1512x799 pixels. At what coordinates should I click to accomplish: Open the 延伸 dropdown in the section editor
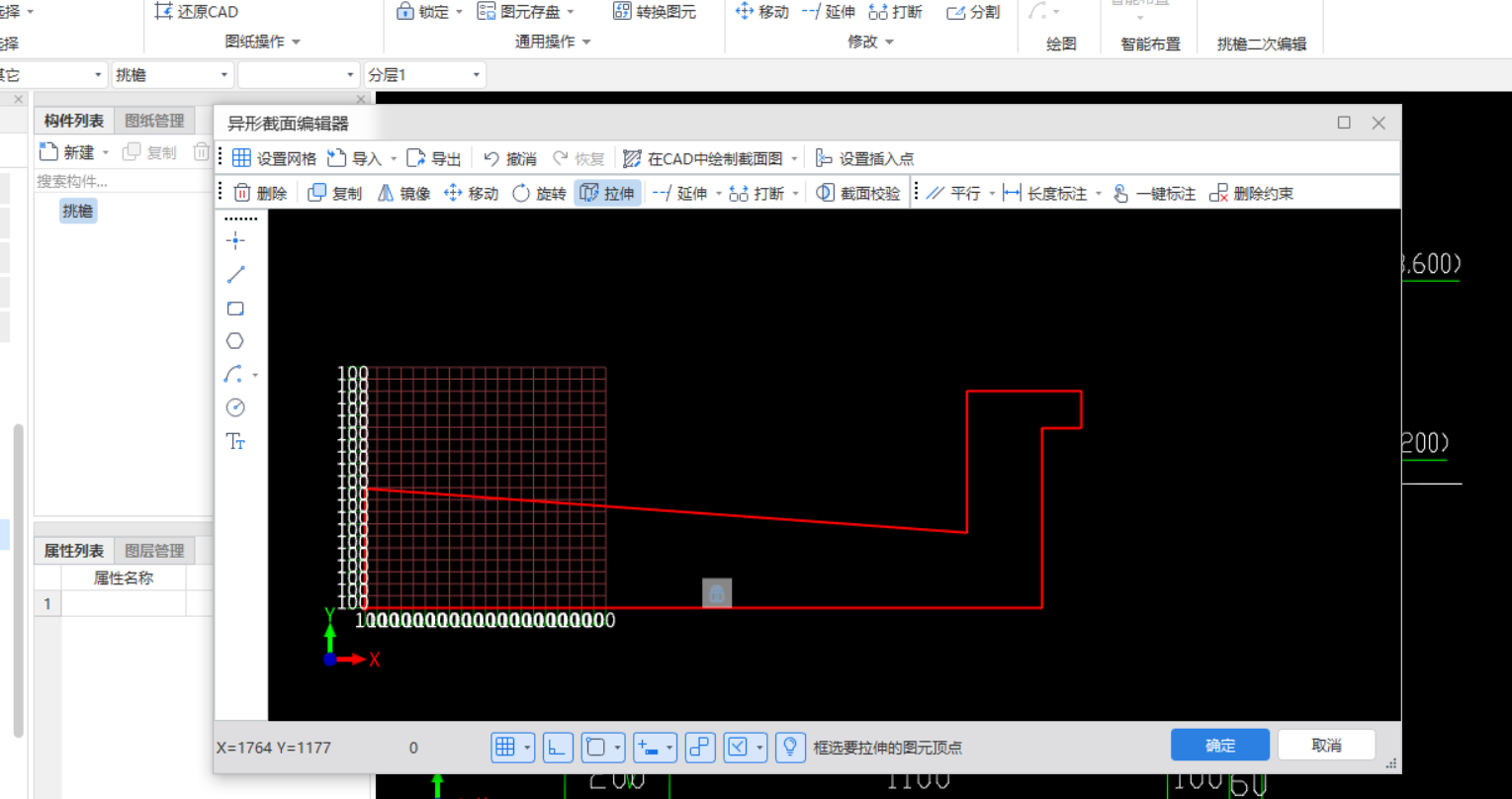719,193
